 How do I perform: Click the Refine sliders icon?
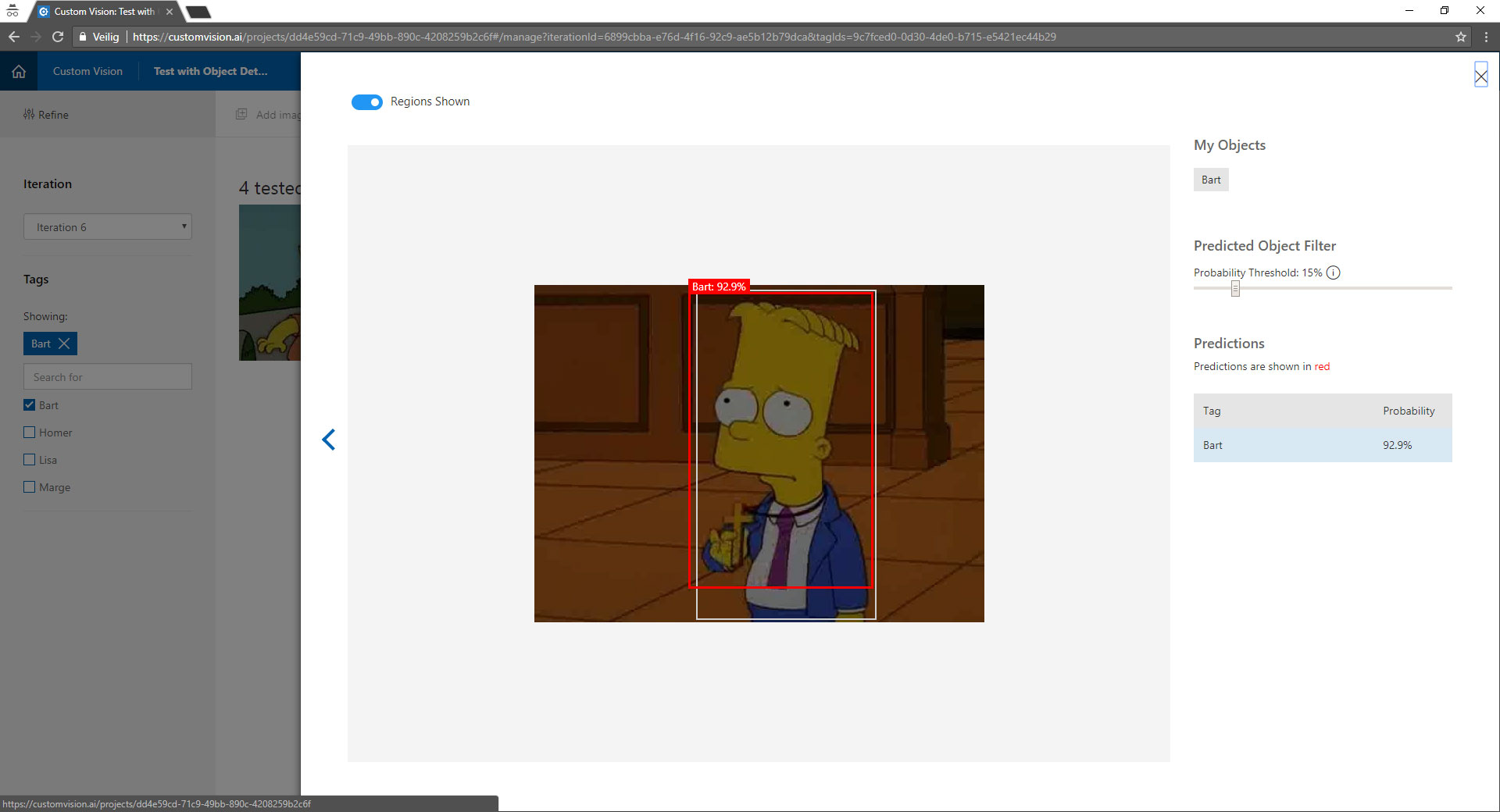pyautogui.click(x=29, y=114)
